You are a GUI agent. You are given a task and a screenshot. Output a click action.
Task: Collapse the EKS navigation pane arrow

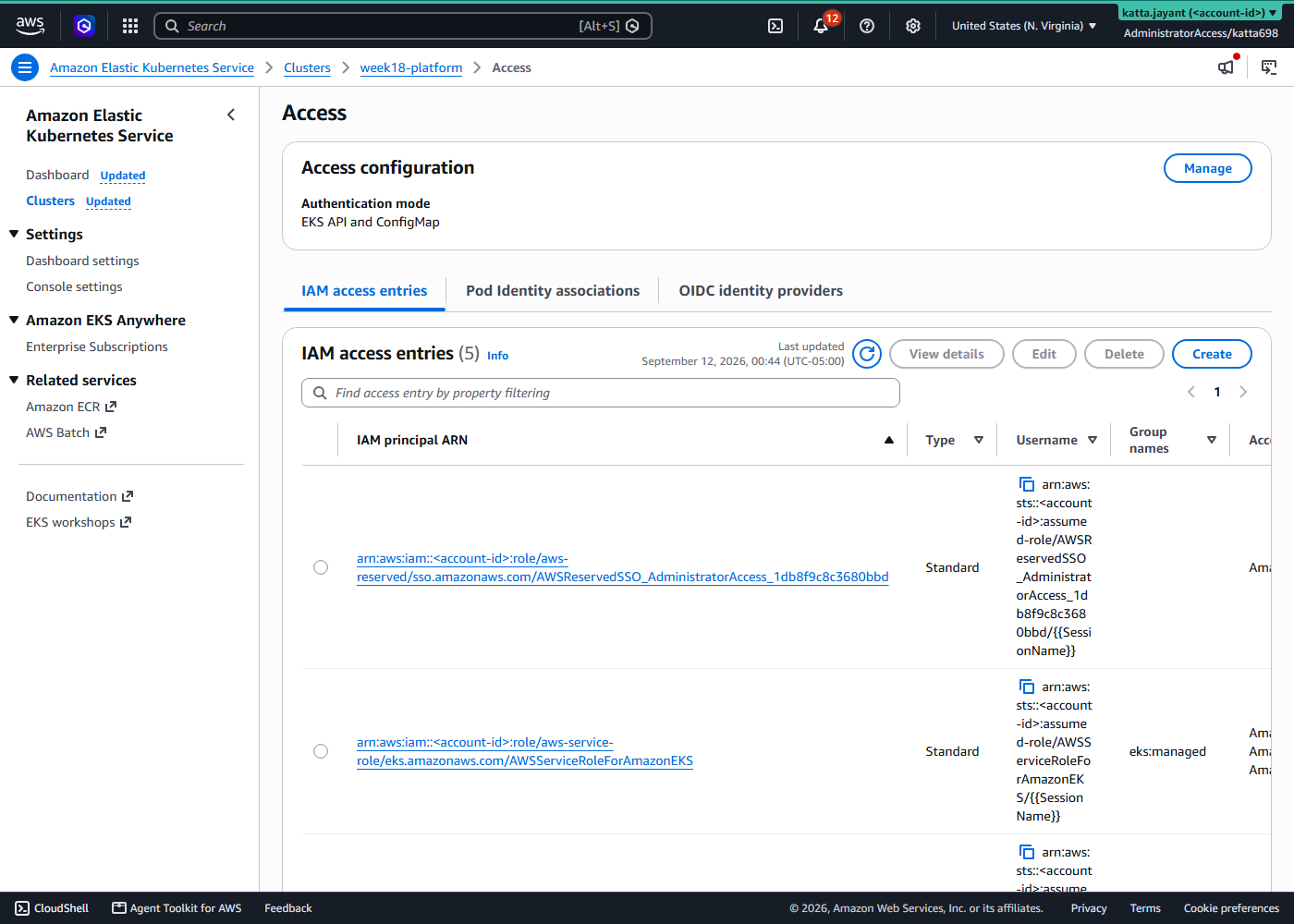click(x=231, y=115)
